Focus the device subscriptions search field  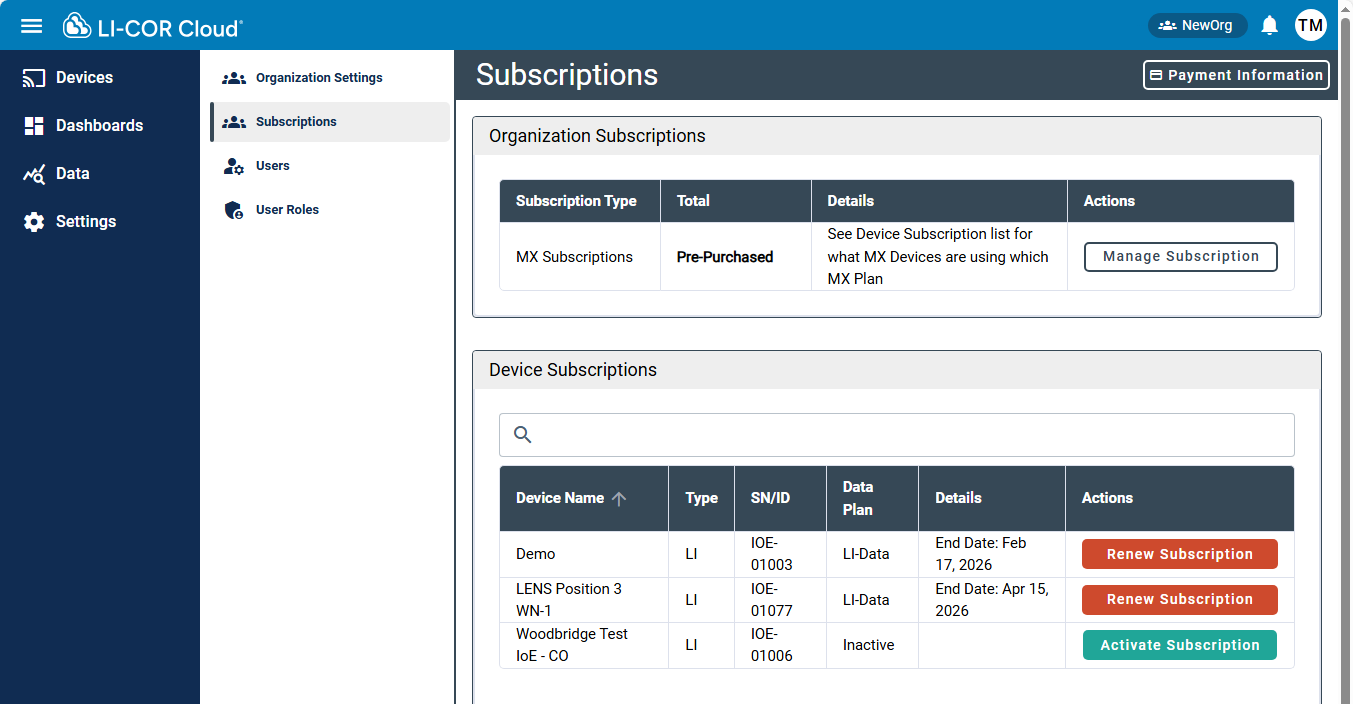pyautogui.click(x=910, y=435)
